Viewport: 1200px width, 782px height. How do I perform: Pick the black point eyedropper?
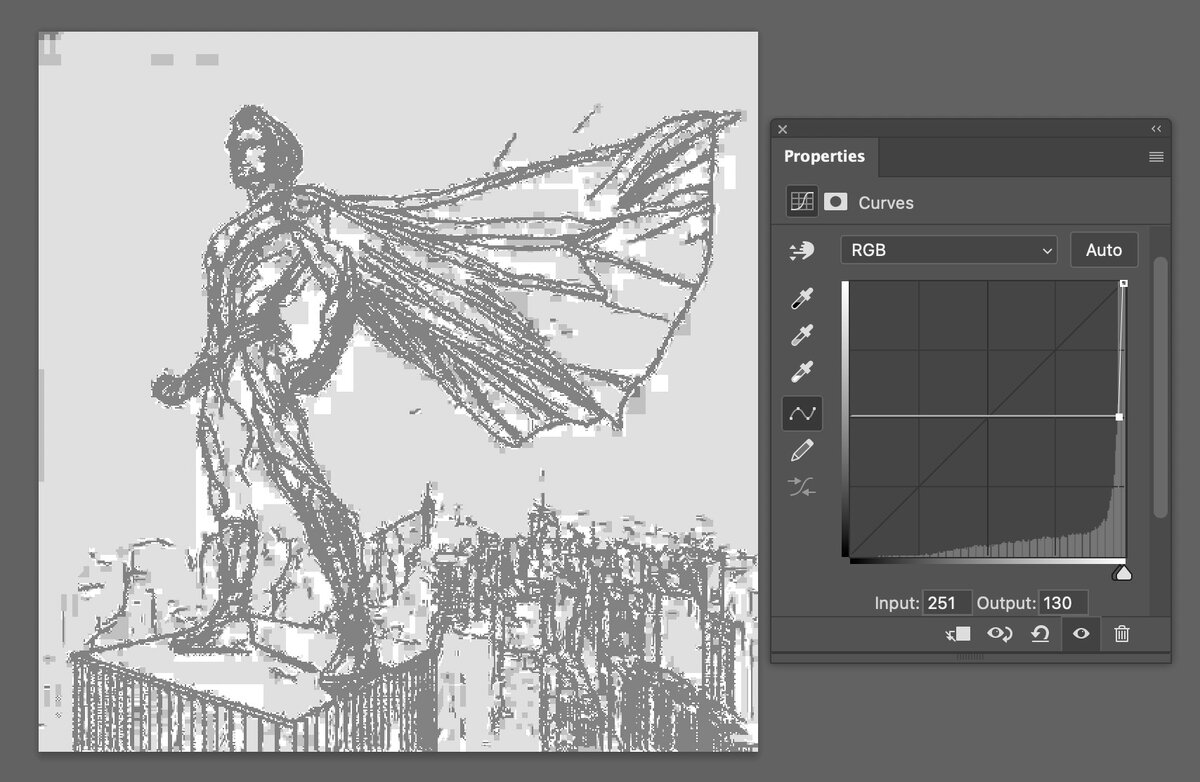(x=802, y=298)
